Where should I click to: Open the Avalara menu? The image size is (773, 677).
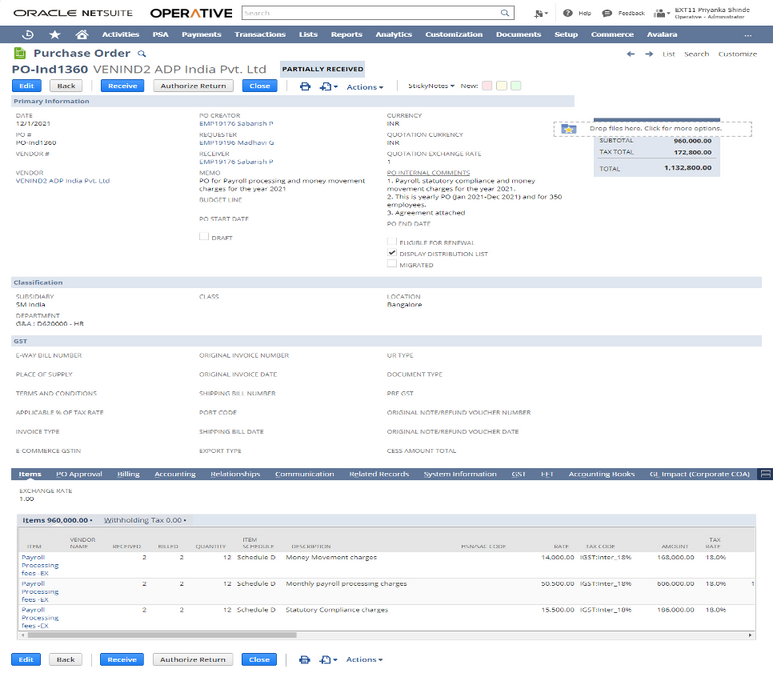(x=662, y=35)
